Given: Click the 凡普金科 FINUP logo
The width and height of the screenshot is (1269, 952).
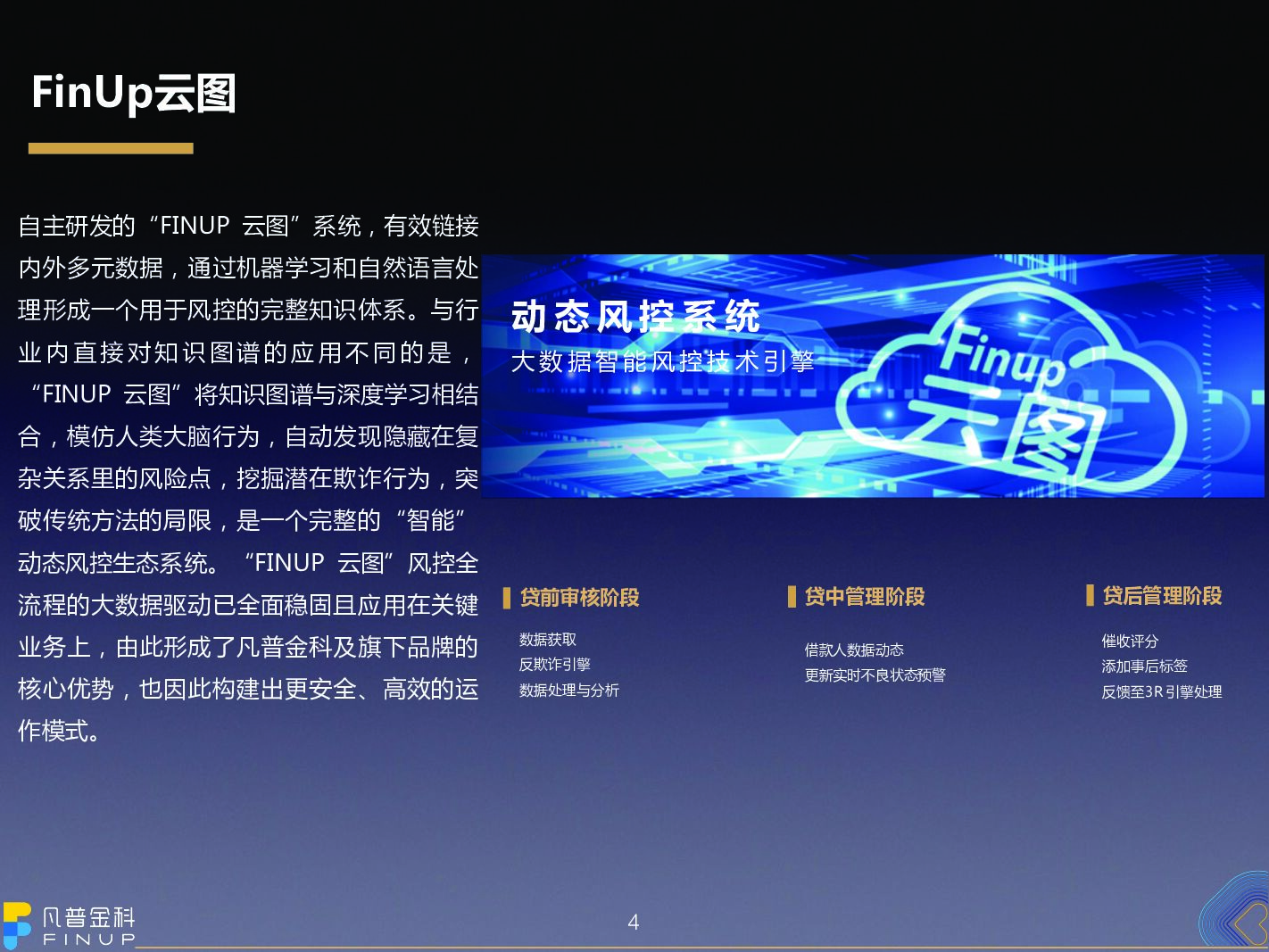Looking at the screenshot, I should (x=69, y=925).
